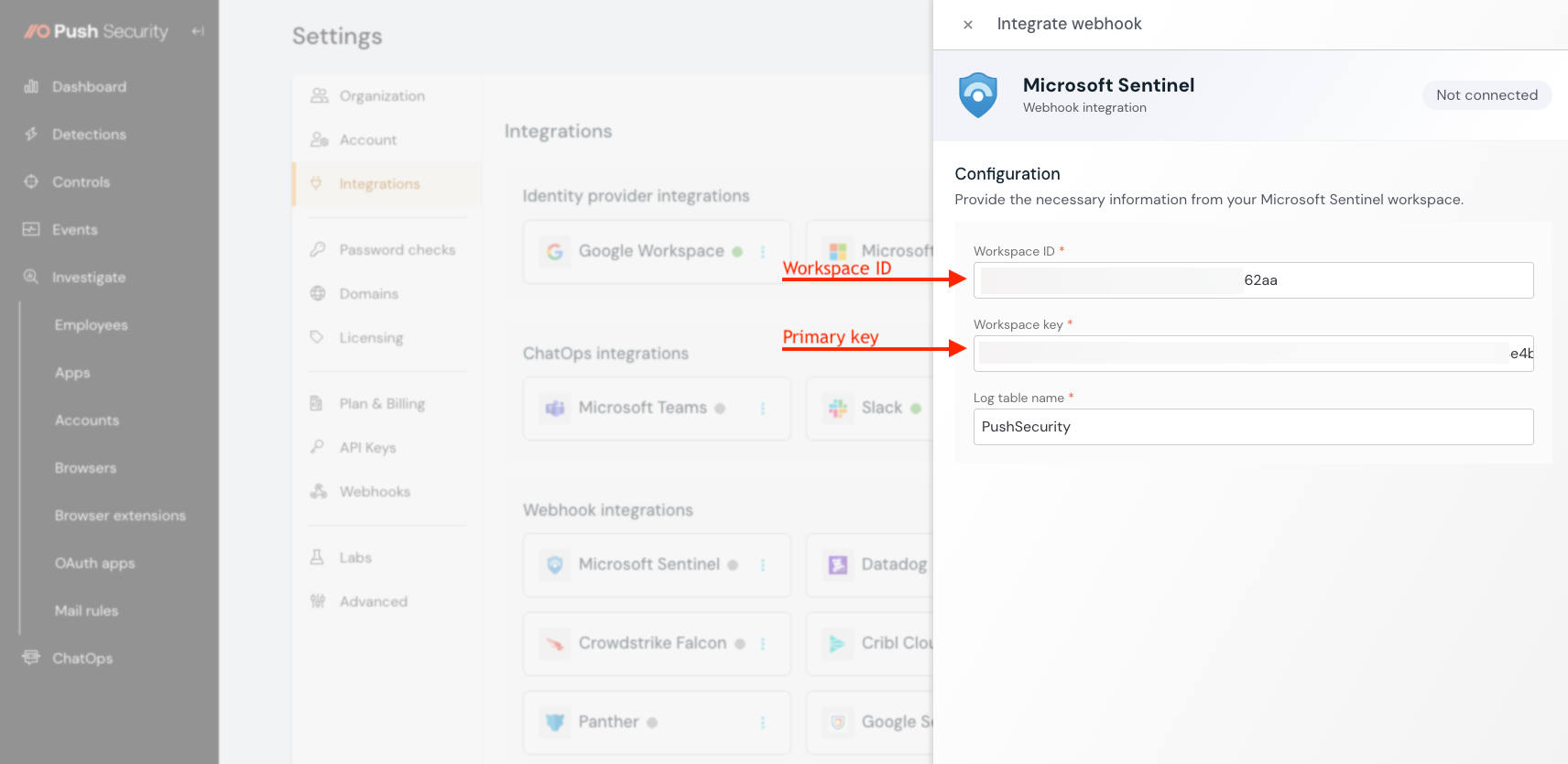Image resolution: width=1568 pixels, height=764 pixels.
Task: Open the Microsoft Teams integration card
Action: click(657, 409)
